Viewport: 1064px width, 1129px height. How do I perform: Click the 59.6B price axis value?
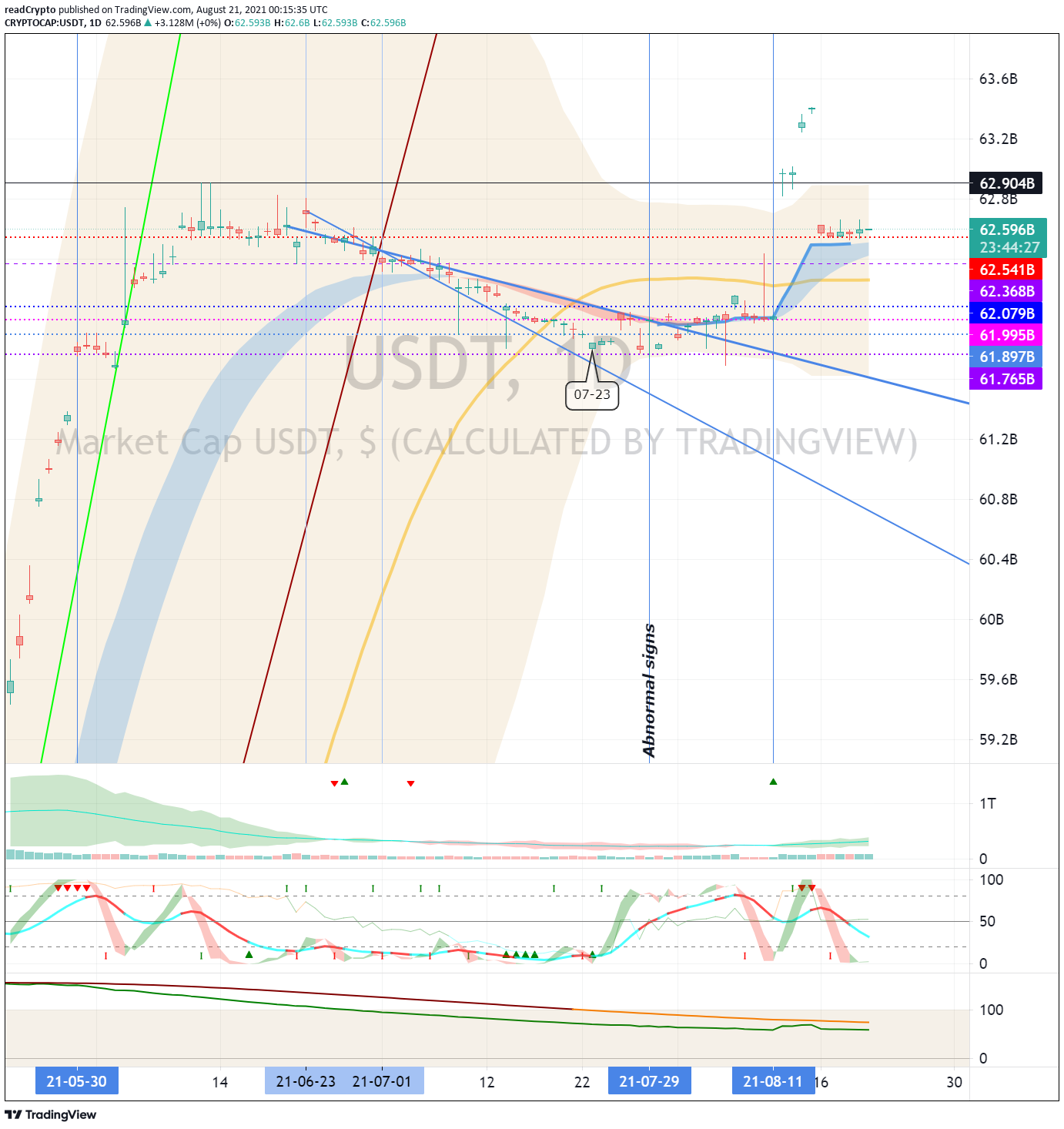(998, 680)
